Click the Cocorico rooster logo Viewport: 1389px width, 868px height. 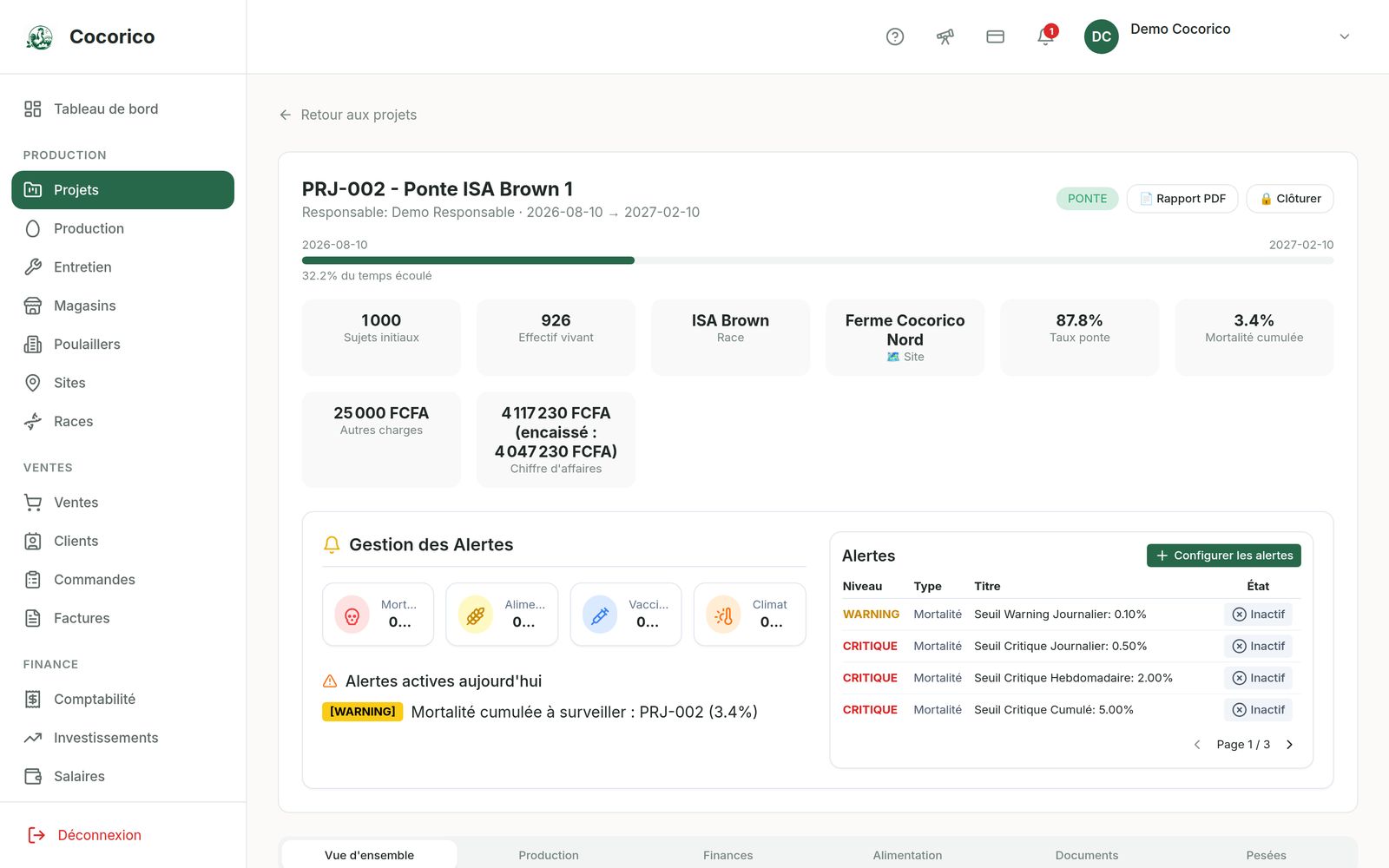[x=40, y=36]
